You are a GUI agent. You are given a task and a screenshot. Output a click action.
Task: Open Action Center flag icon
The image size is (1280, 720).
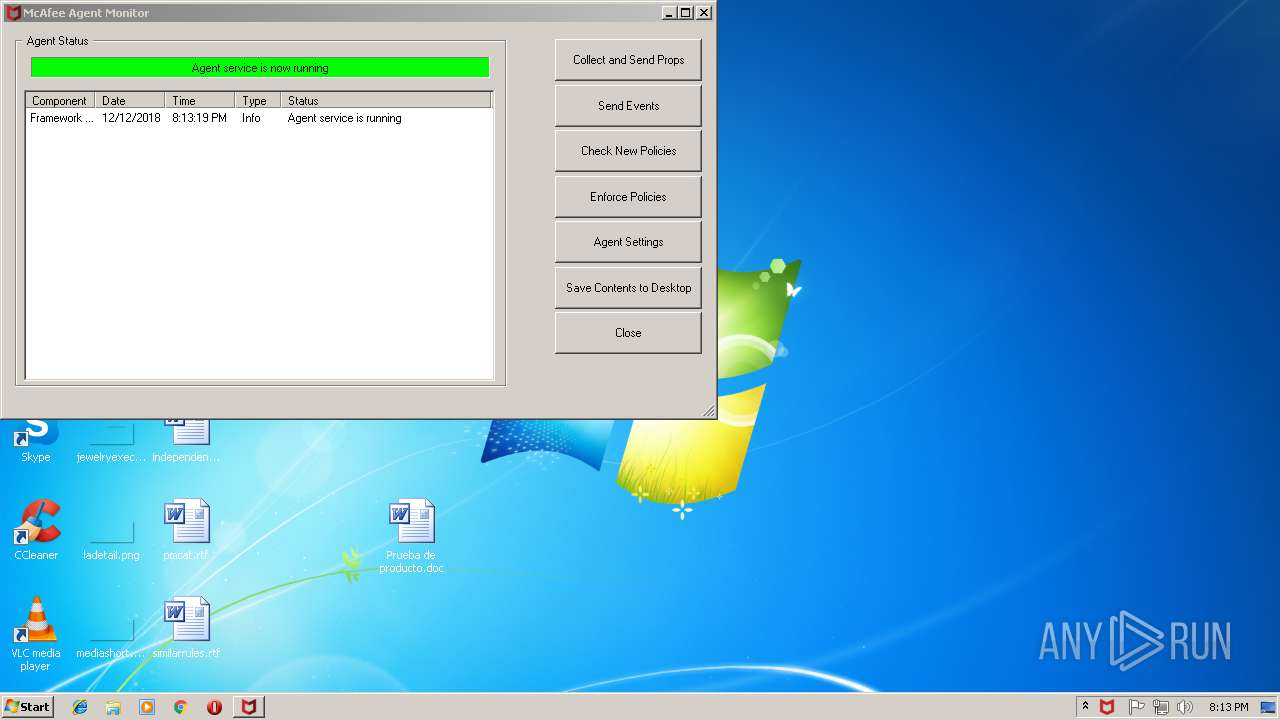pyautogui.click(x=1136, y=707)
